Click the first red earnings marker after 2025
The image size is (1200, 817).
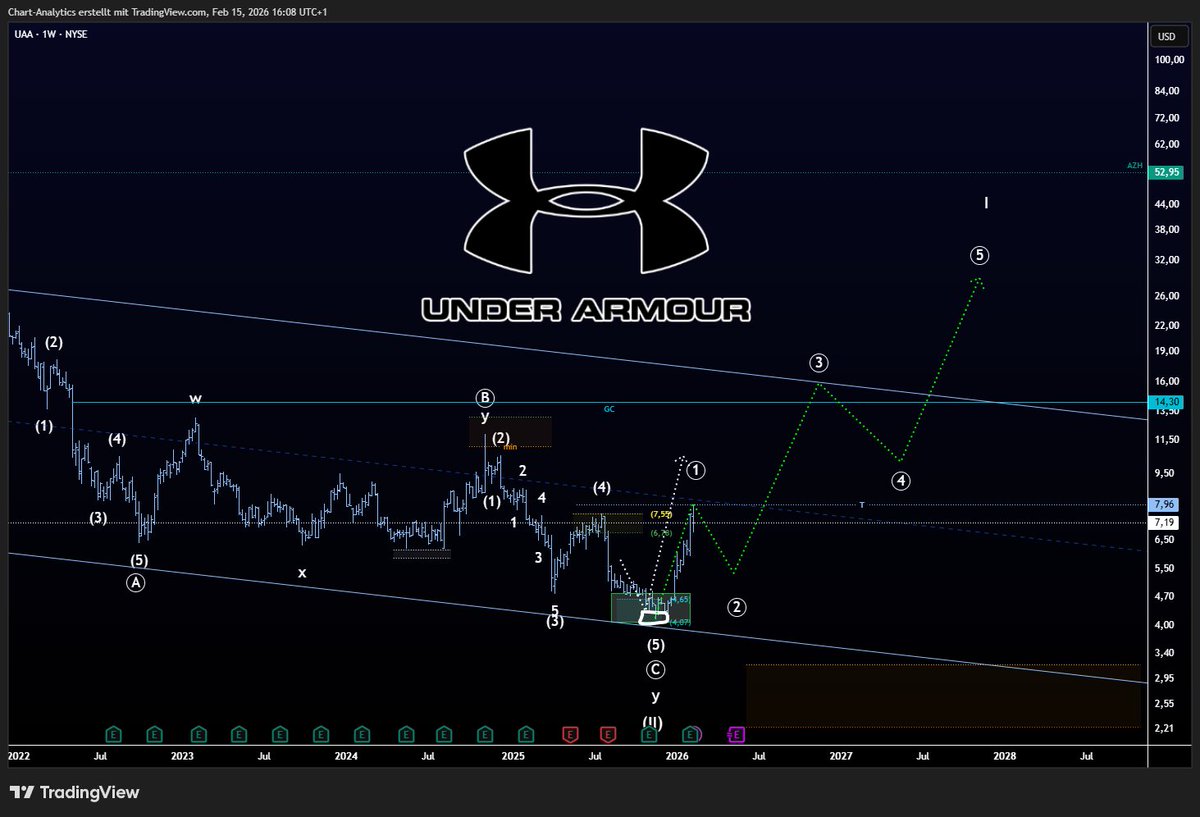(x=570, y=734)
